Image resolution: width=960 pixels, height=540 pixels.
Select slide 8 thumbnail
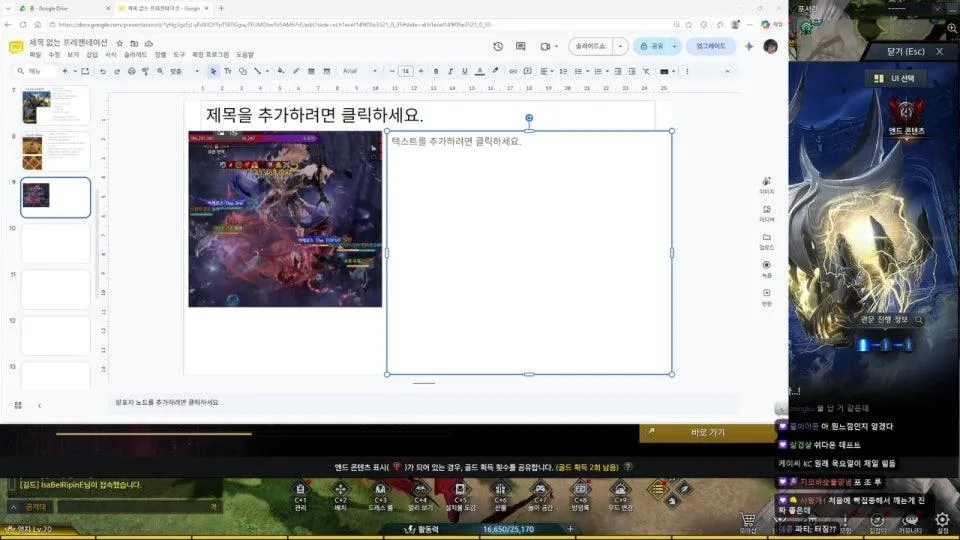[x=55, y=151]
